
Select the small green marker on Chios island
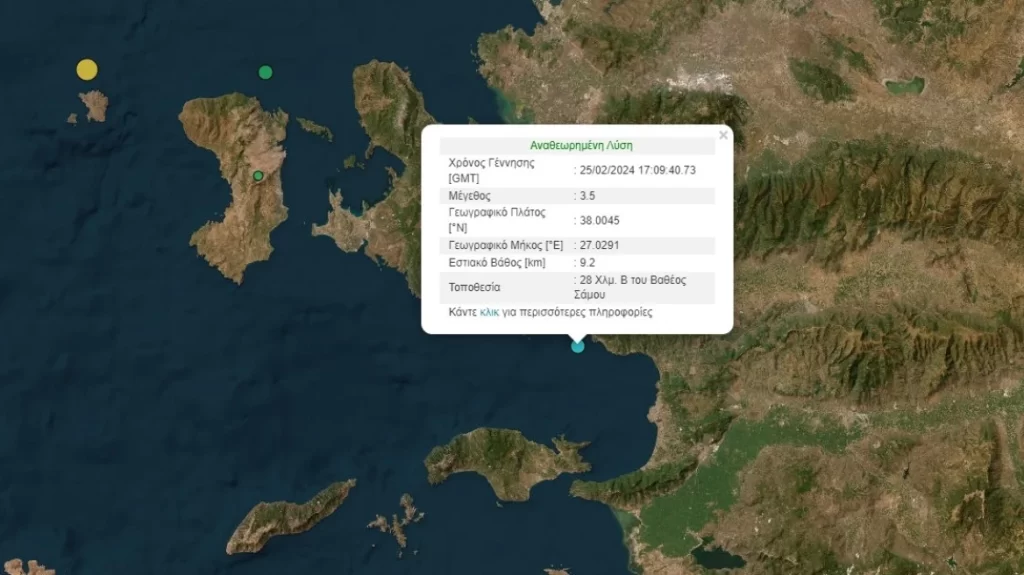pos(258,176)
